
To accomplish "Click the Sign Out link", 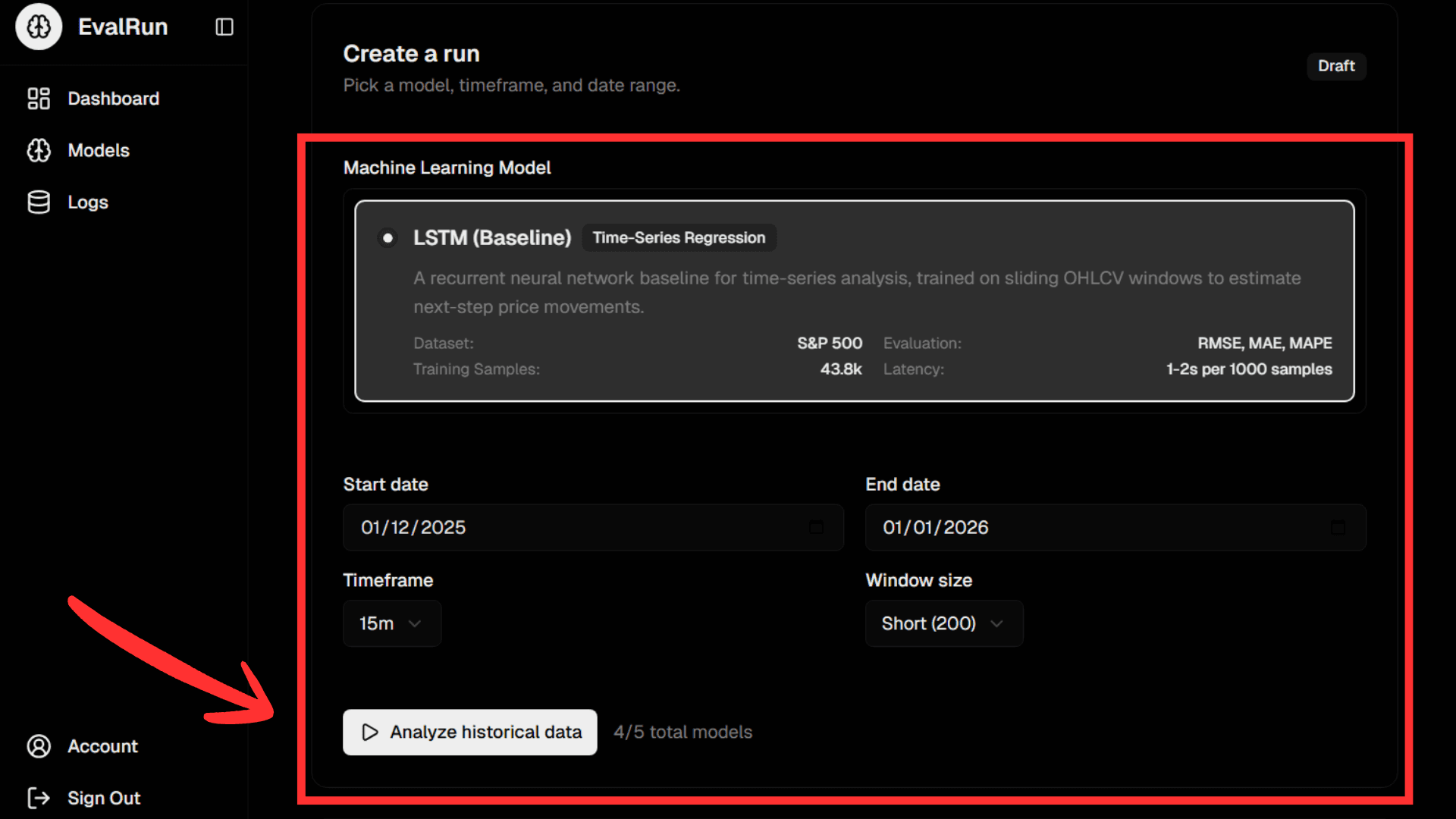I will coord(104,798).
